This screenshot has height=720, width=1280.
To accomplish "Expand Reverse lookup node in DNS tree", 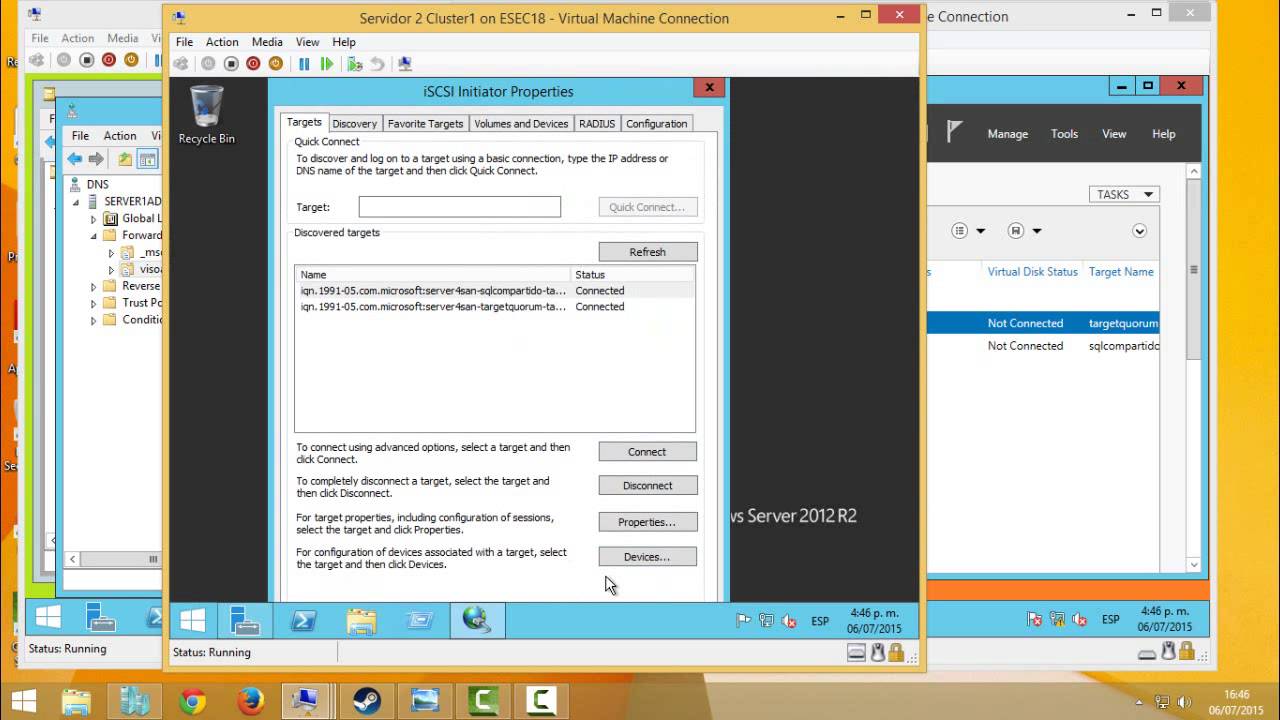I will tap(94, 286).
